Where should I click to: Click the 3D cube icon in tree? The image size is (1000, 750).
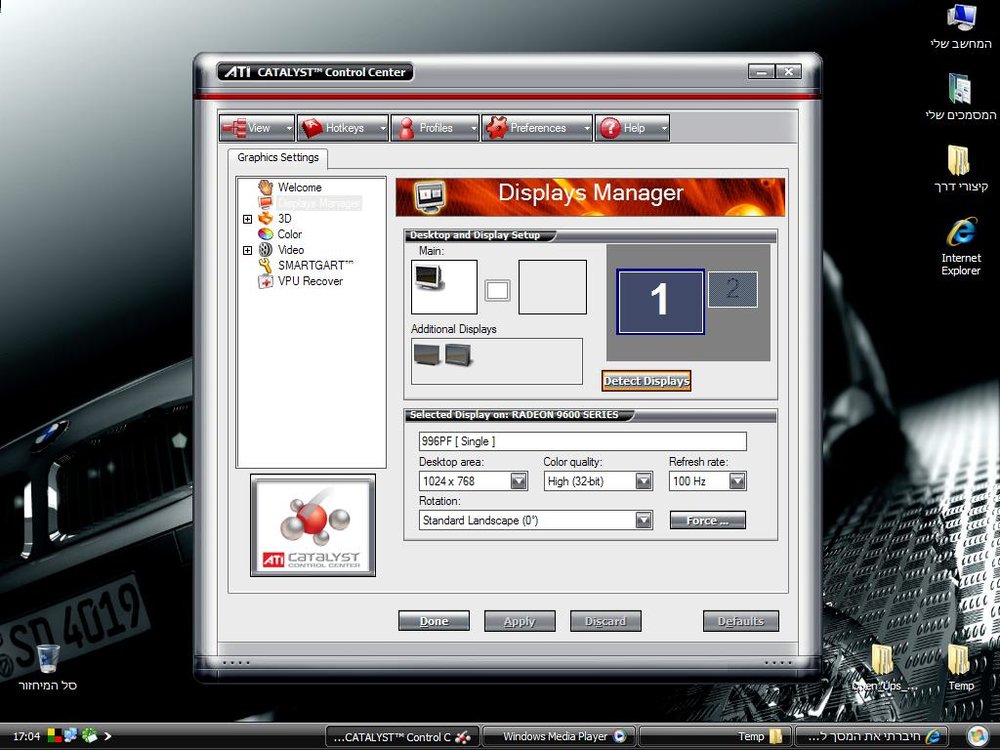[265, 219]
